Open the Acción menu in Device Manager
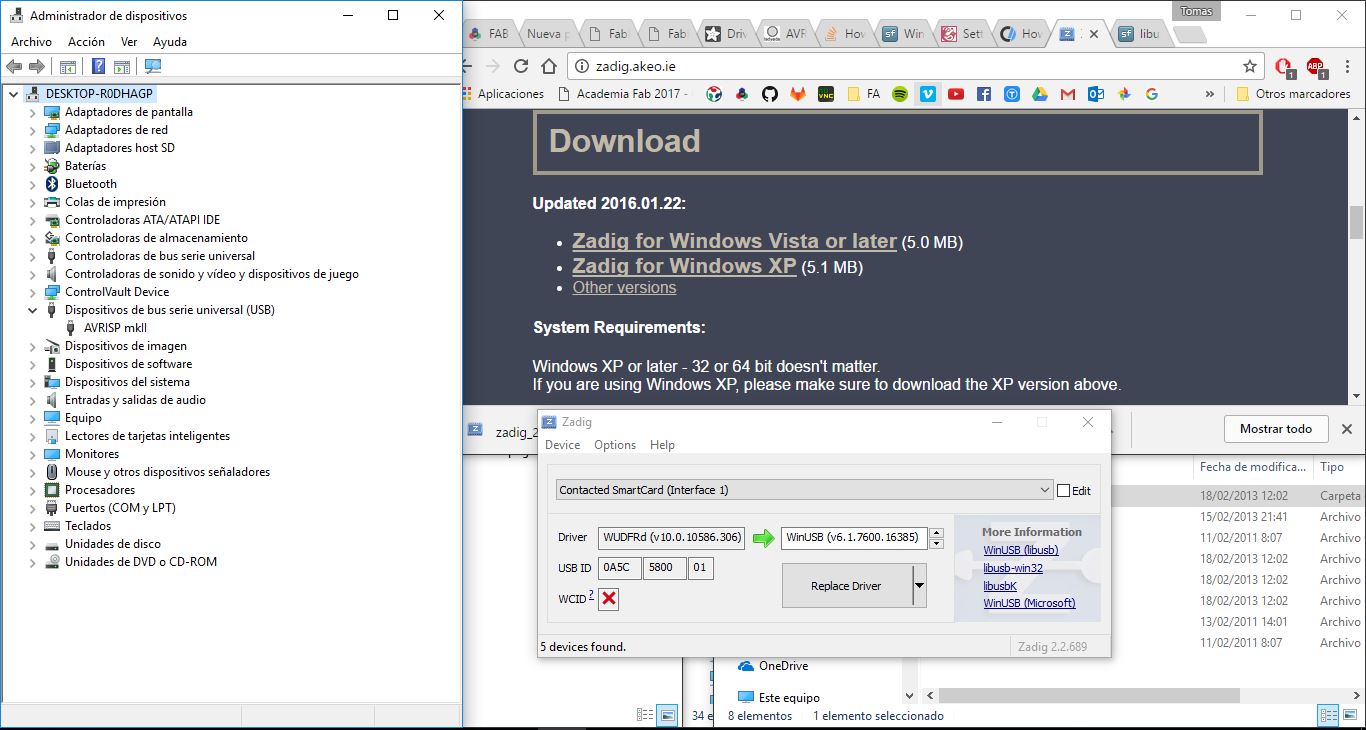 click(x=86, y=42)
